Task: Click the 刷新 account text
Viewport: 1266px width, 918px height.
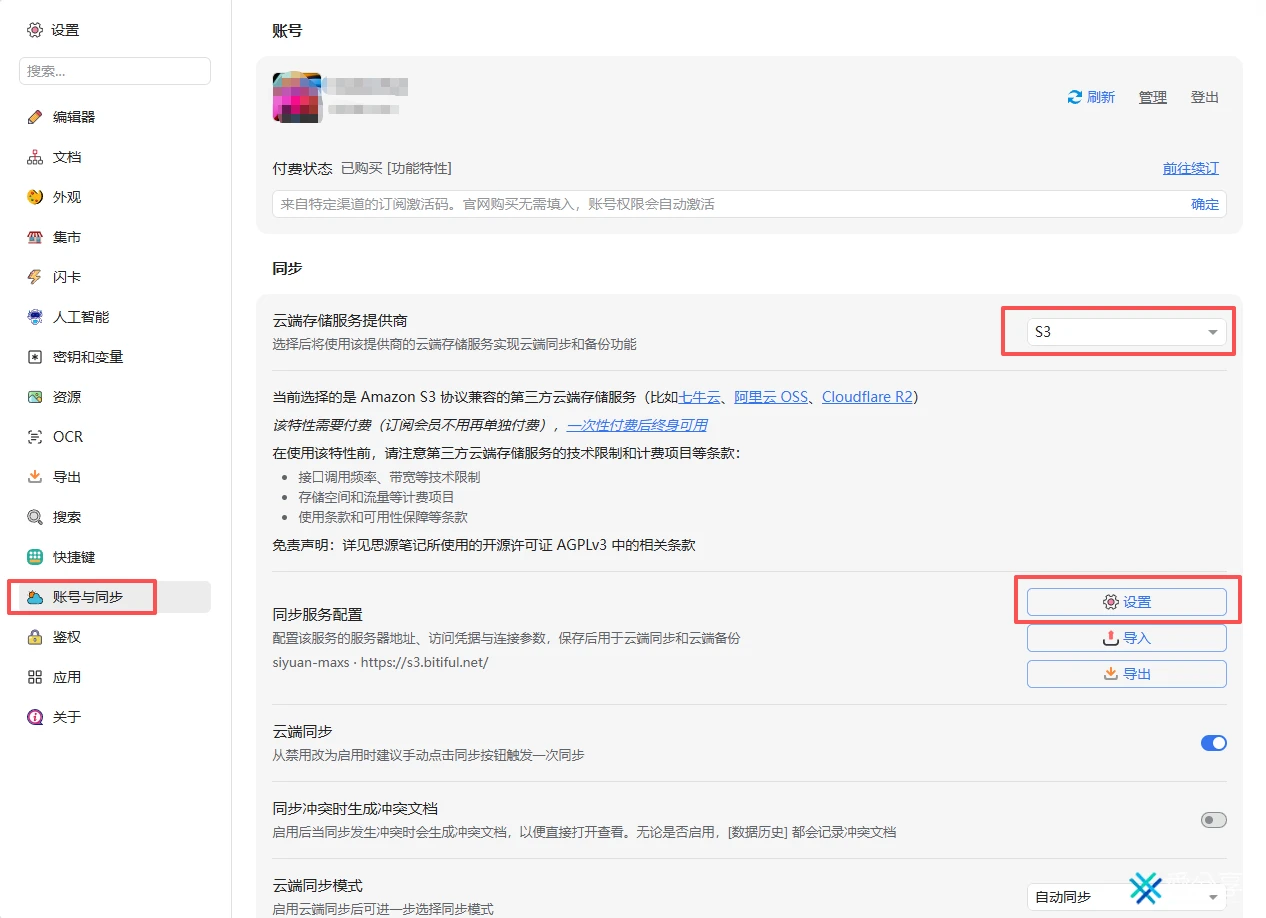Action: click(1101, 97)
